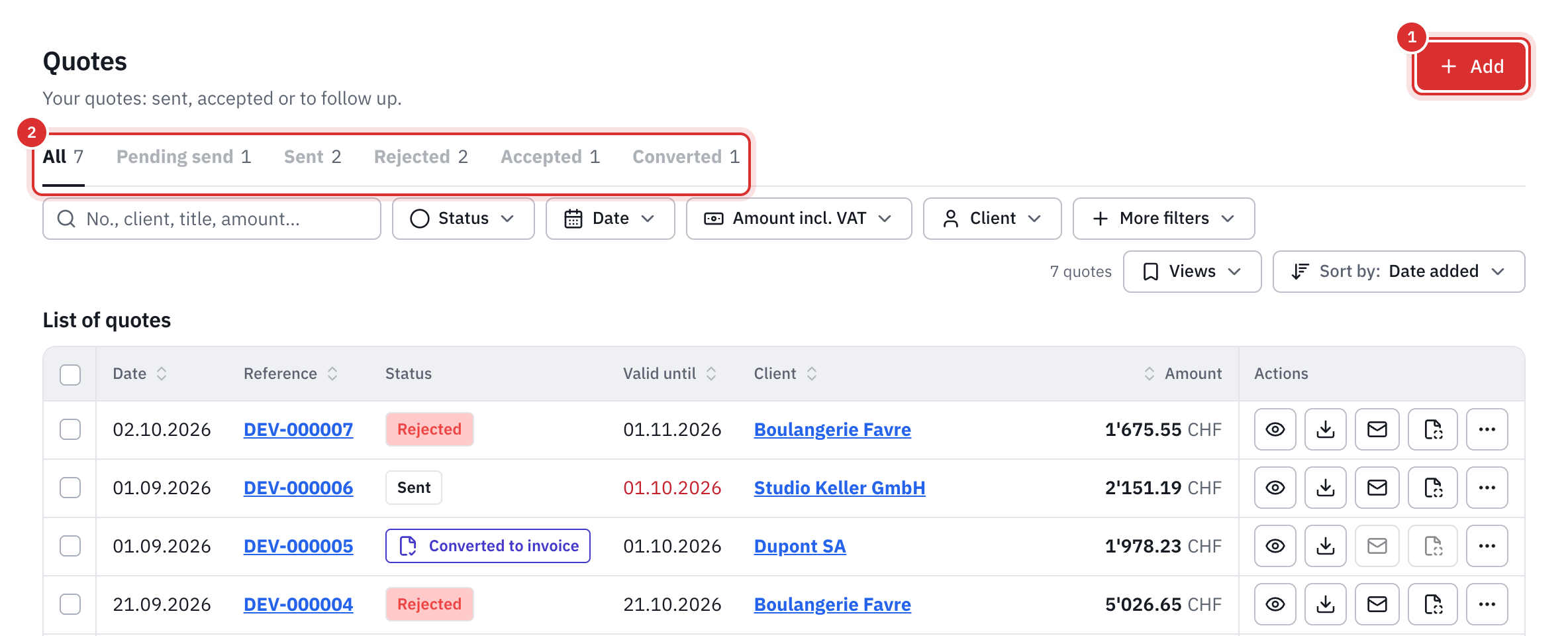Viewport: 1568px width, 636px height.
Task: Open Amount incl. VAT filter
Action: coord(799,219)
